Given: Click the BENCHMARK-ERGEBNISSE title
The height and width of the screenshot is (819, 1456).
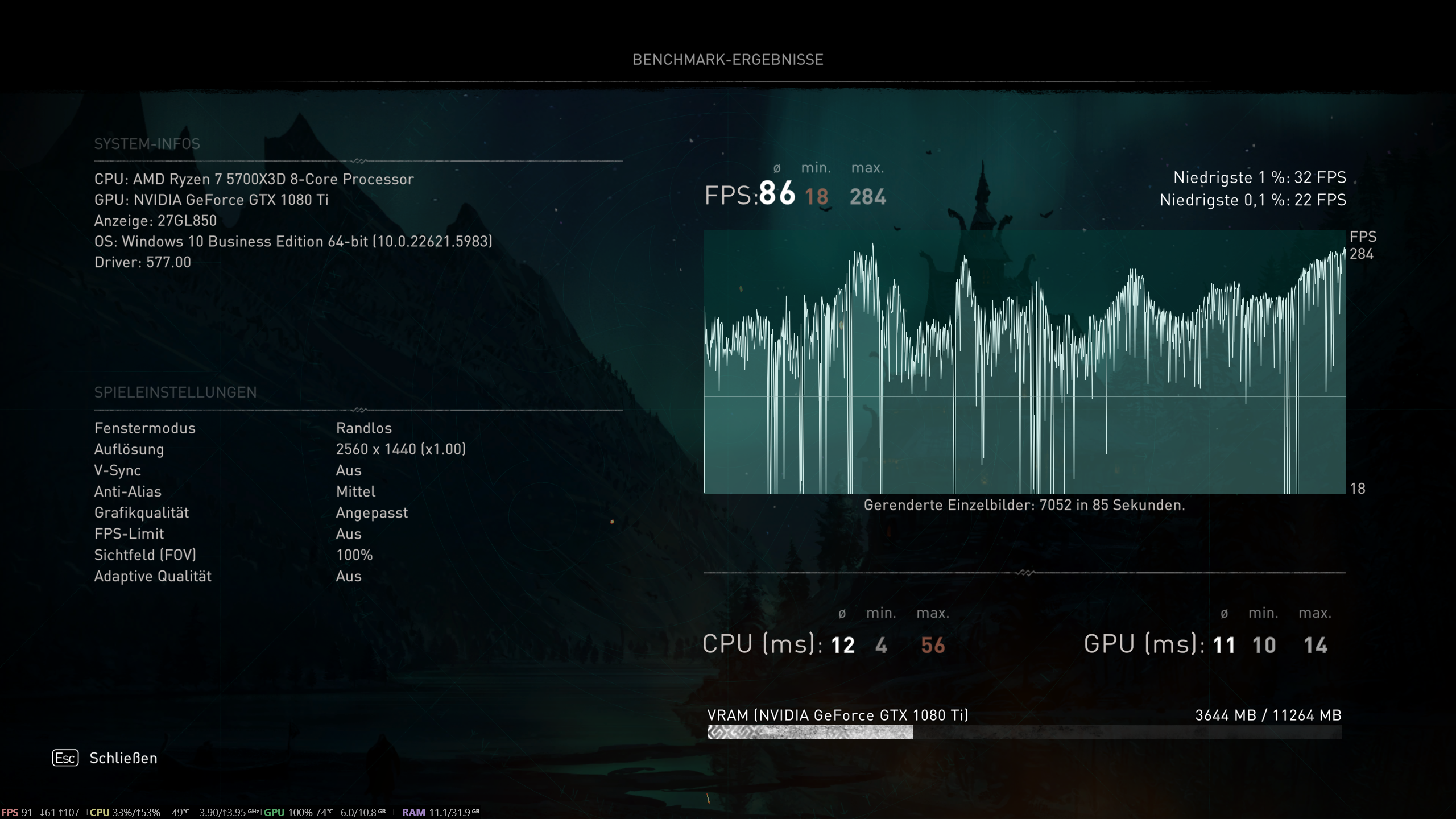Looking at the screenshot, I should (727, 60).
